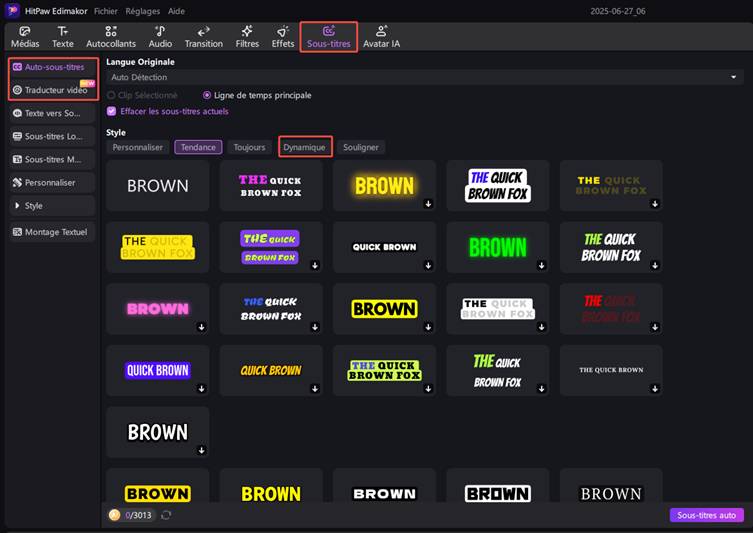Viewport: 753px width, 533px height.
Task: Switch to the Personnaliser style tab
Action: pos(137,147)
